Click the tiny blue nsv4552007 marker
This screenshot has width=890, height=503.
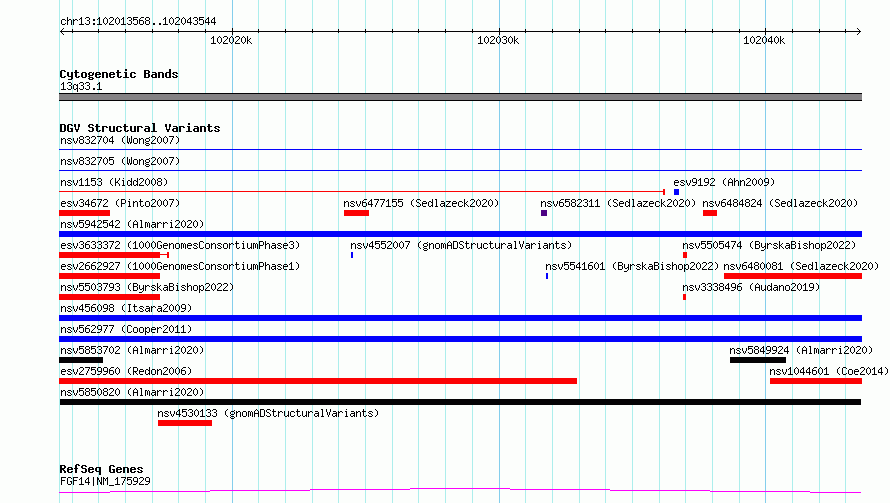(352, 255)
